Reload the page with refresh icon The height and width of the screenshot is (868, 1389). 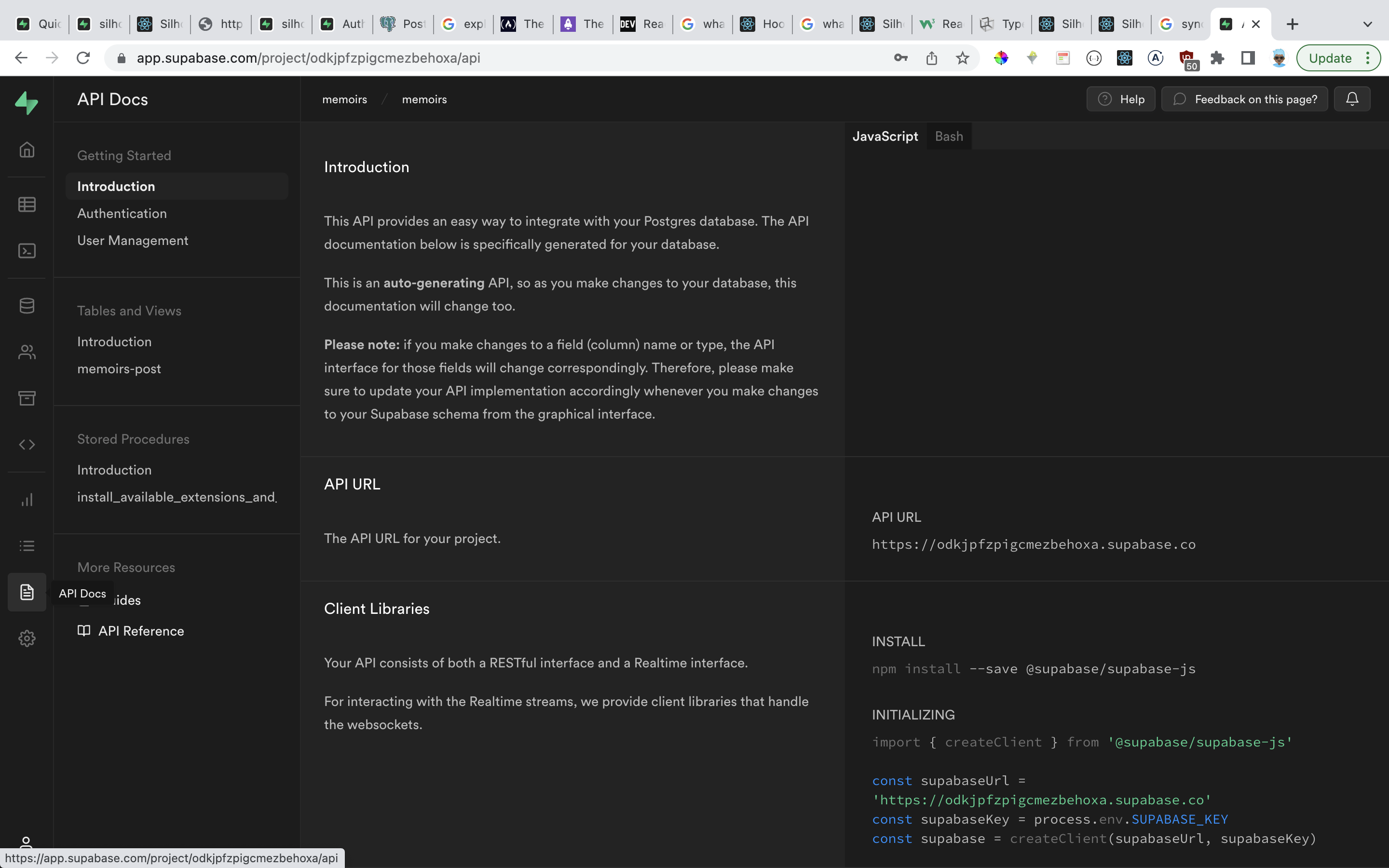[83, 57]
